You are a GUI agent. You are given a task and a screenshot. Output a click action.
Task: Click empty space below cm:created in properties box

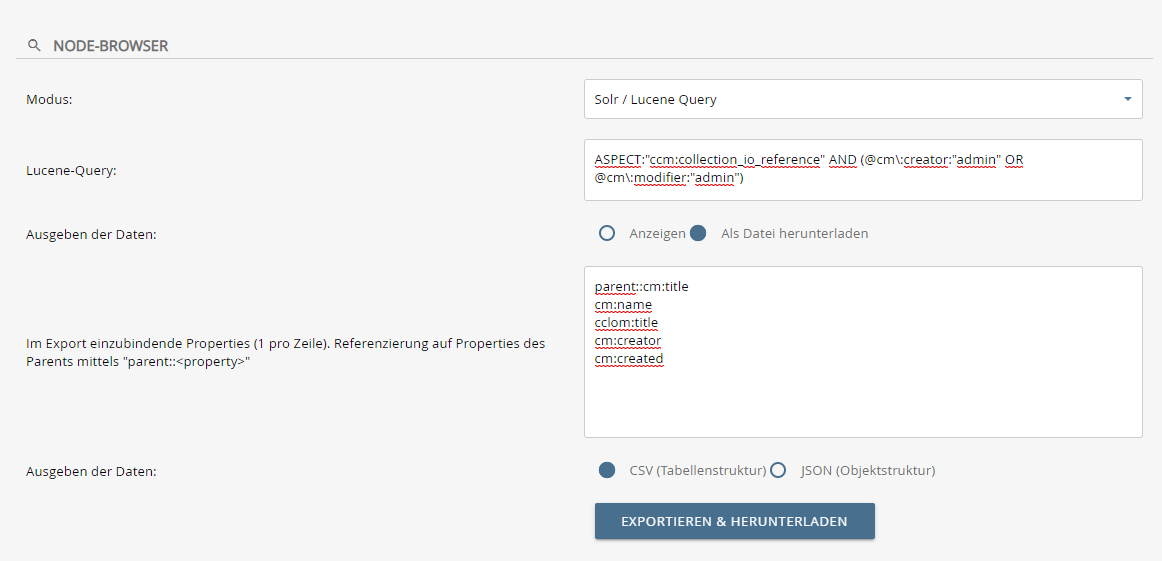862,405
